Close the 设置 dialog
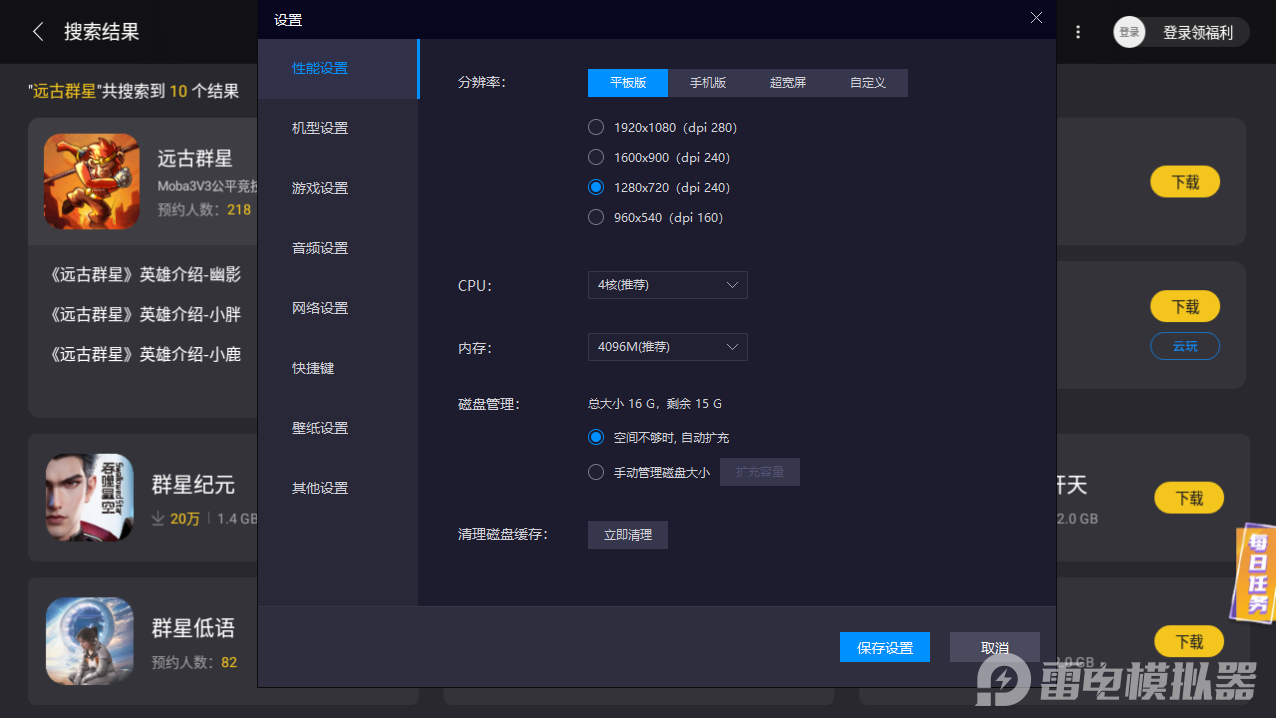This screenshot has height=718, width=1276. coord(1036,18)
